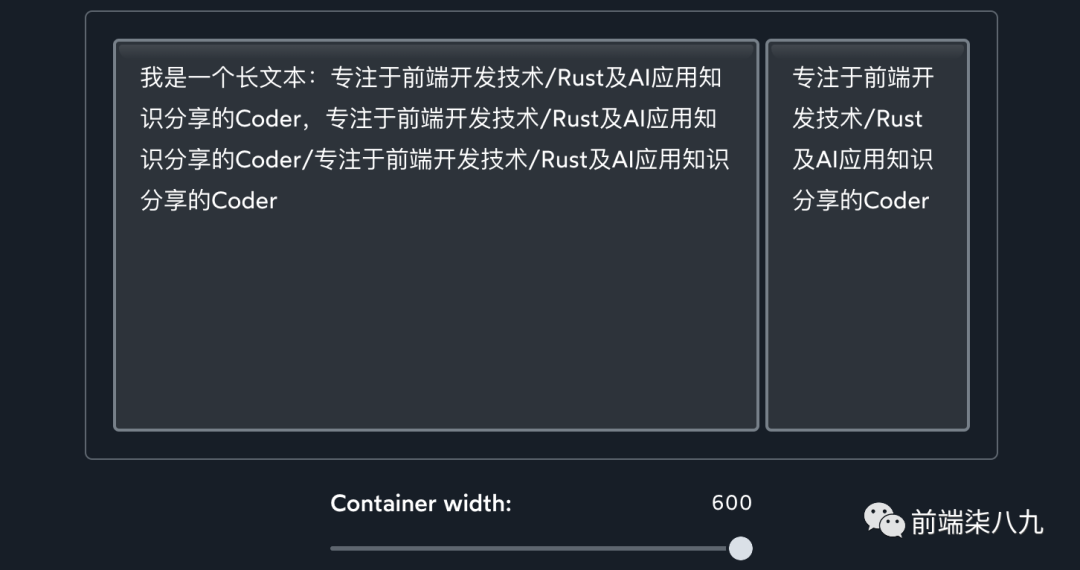Click the Container width slider thumb

740,548
